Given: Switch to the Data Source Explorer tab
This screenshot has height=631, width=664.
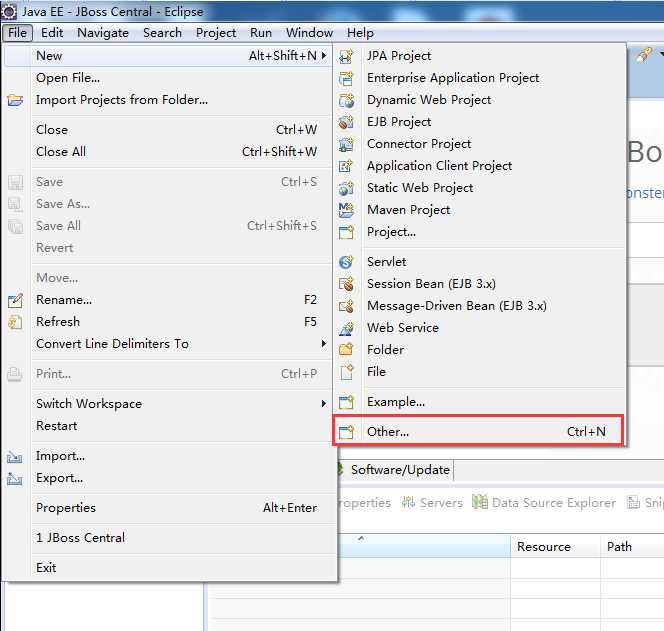Looking at the screenshot, I should pyautogui.click(x=544, y=503).
